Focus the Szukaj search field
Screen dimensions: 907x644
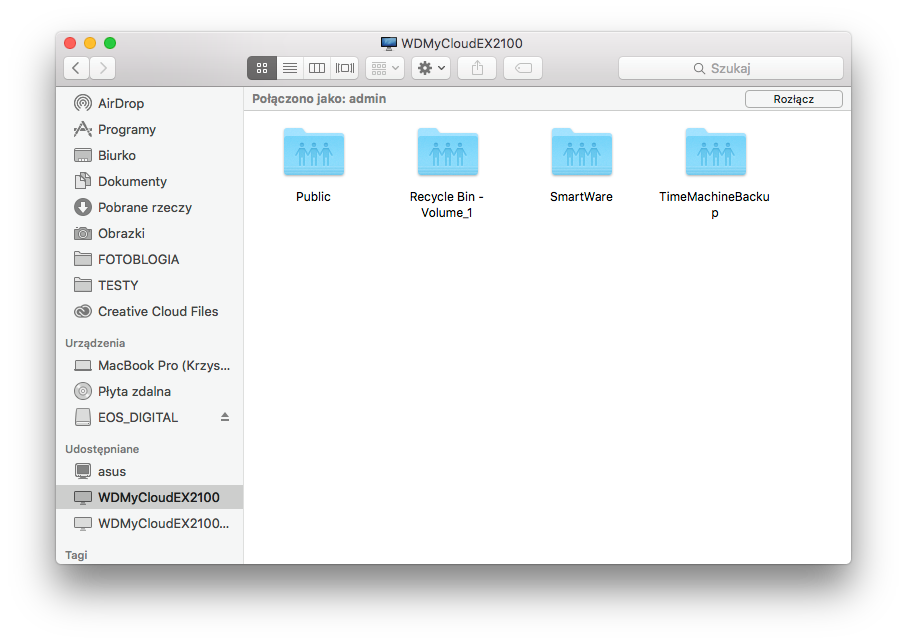[x=731, y=68]
